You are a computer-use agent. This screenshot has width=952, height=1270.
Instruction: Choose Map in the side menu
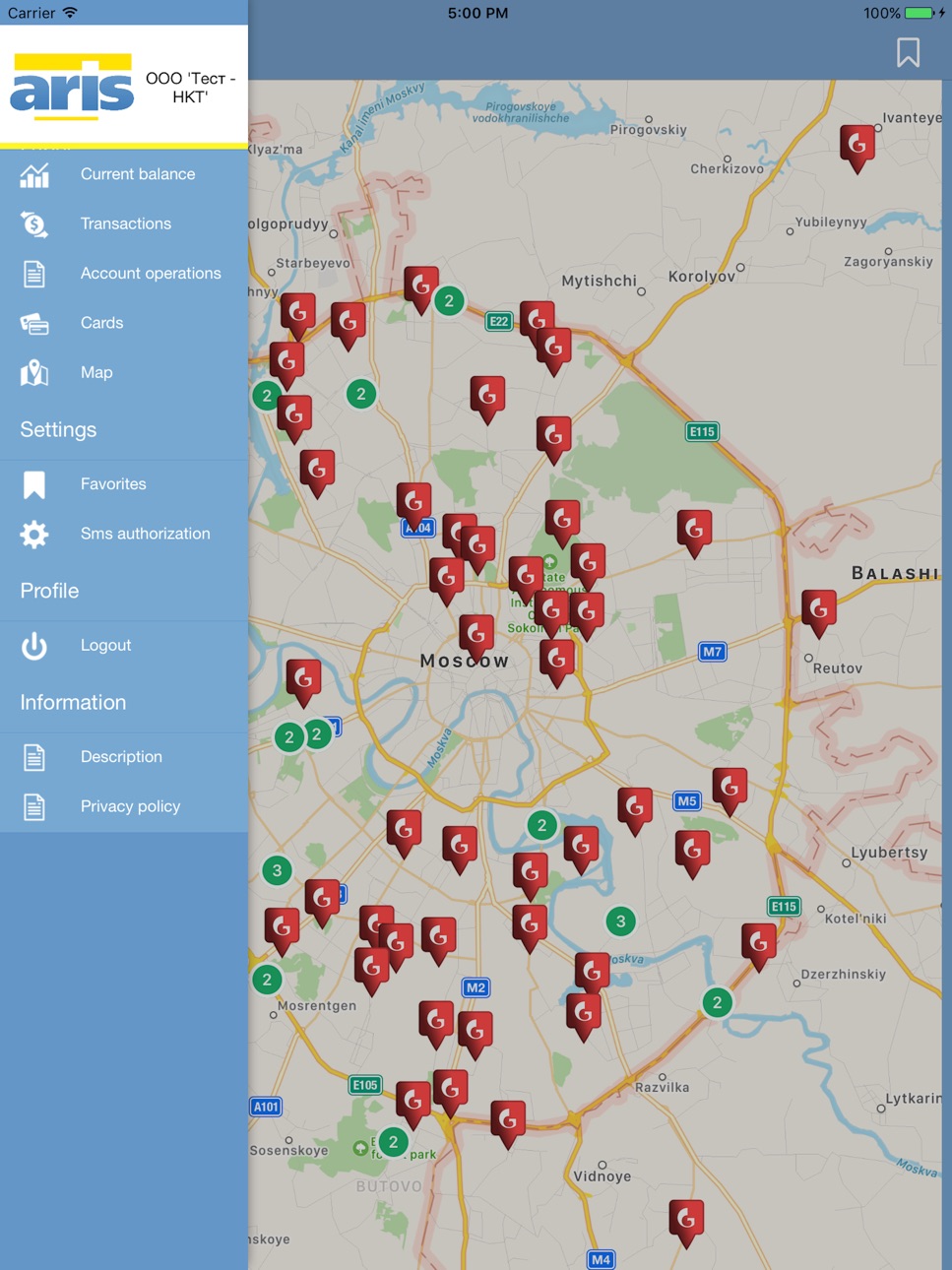click(124, 372)
